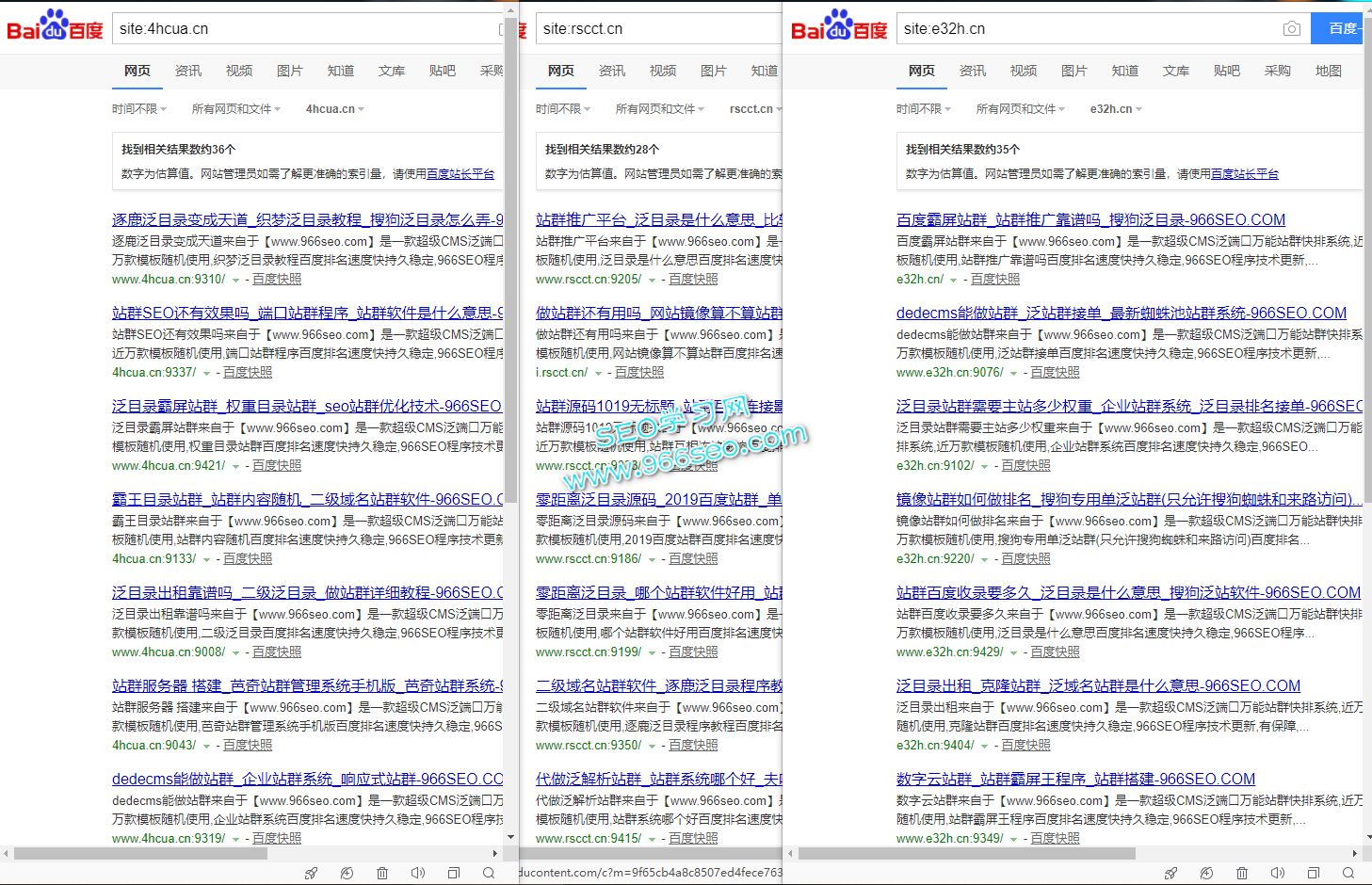Click rocket accelerate icon in left window status bar

pos(312,873)
